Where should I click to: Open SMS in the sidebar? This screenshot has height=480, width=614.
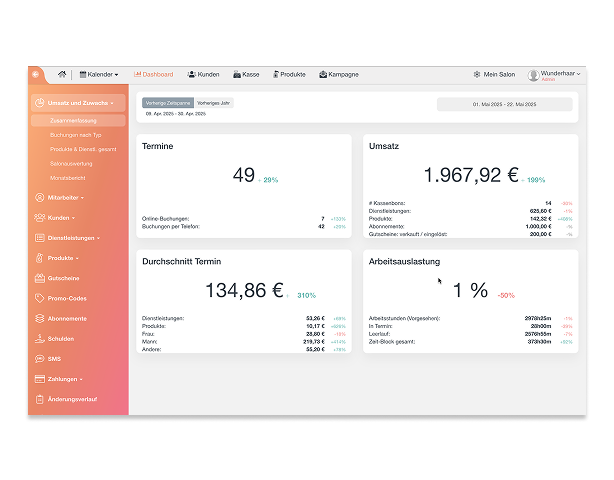54,359
